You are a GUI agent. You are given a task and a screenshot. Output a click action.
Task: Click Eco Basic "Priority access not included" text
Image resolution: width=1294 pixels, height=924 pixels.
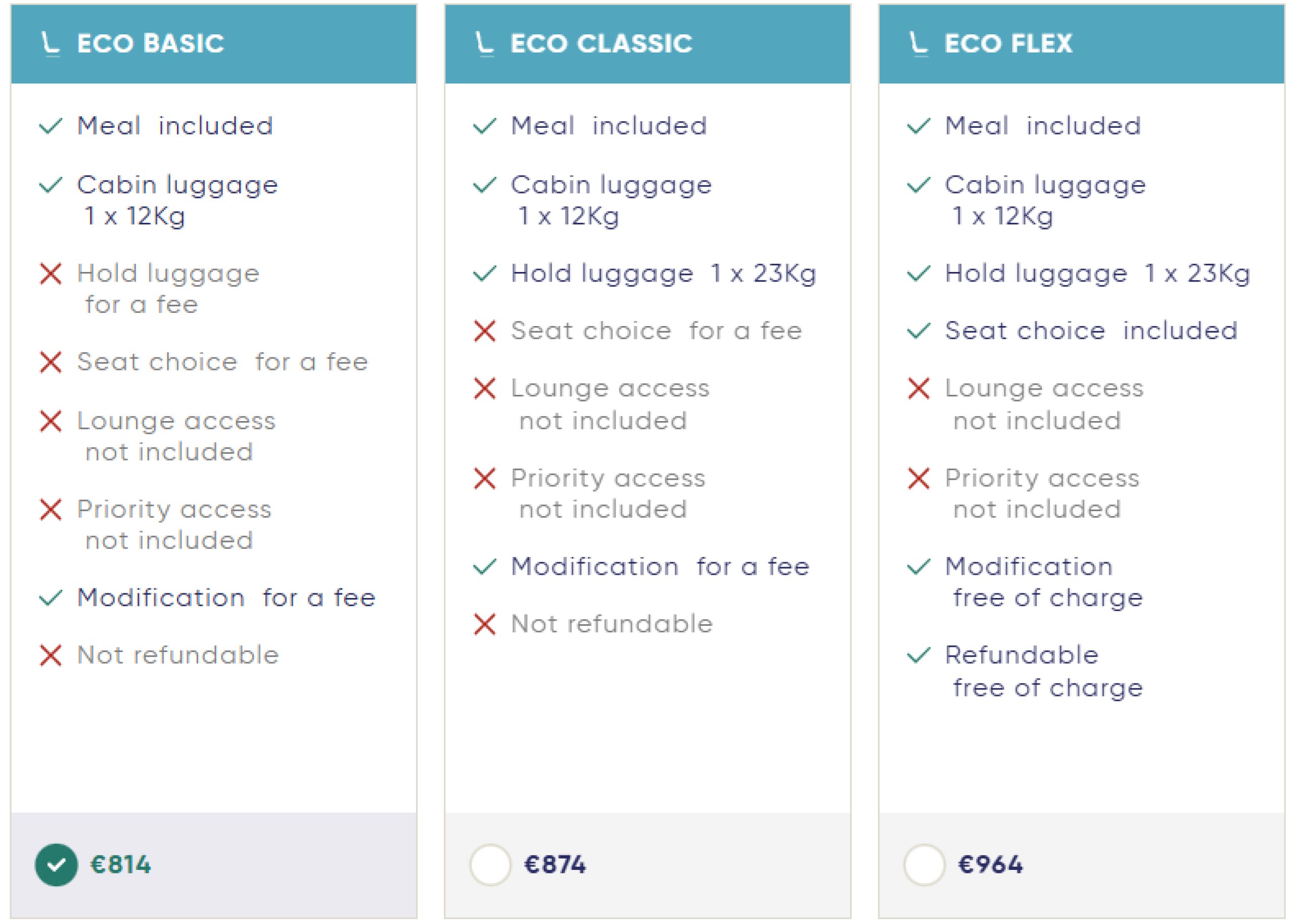[x=174, y=525]
